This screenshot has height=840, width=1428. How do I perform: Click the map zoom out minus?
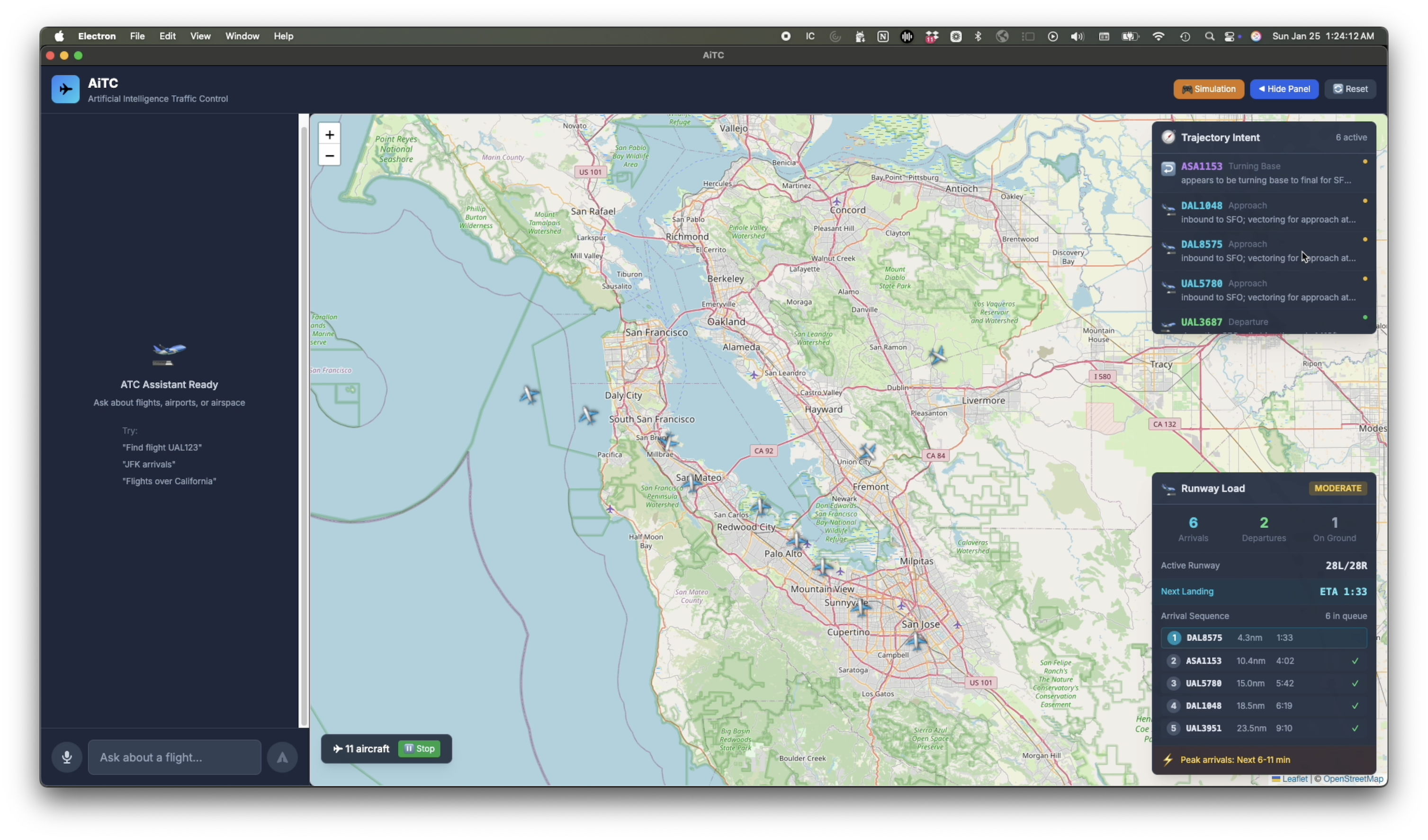click(329, 155)
